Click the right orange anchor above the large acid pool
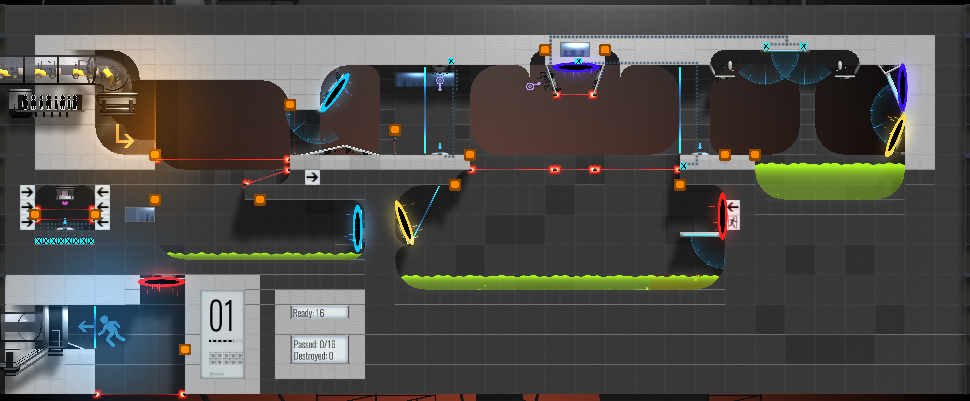 (755, 155)
